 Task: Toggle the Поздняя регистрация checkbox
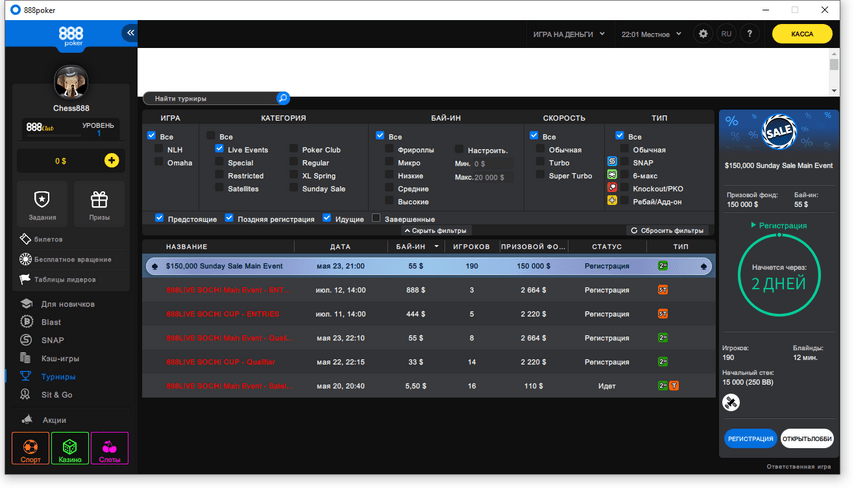pyautogui.click(x=229, y=218)
